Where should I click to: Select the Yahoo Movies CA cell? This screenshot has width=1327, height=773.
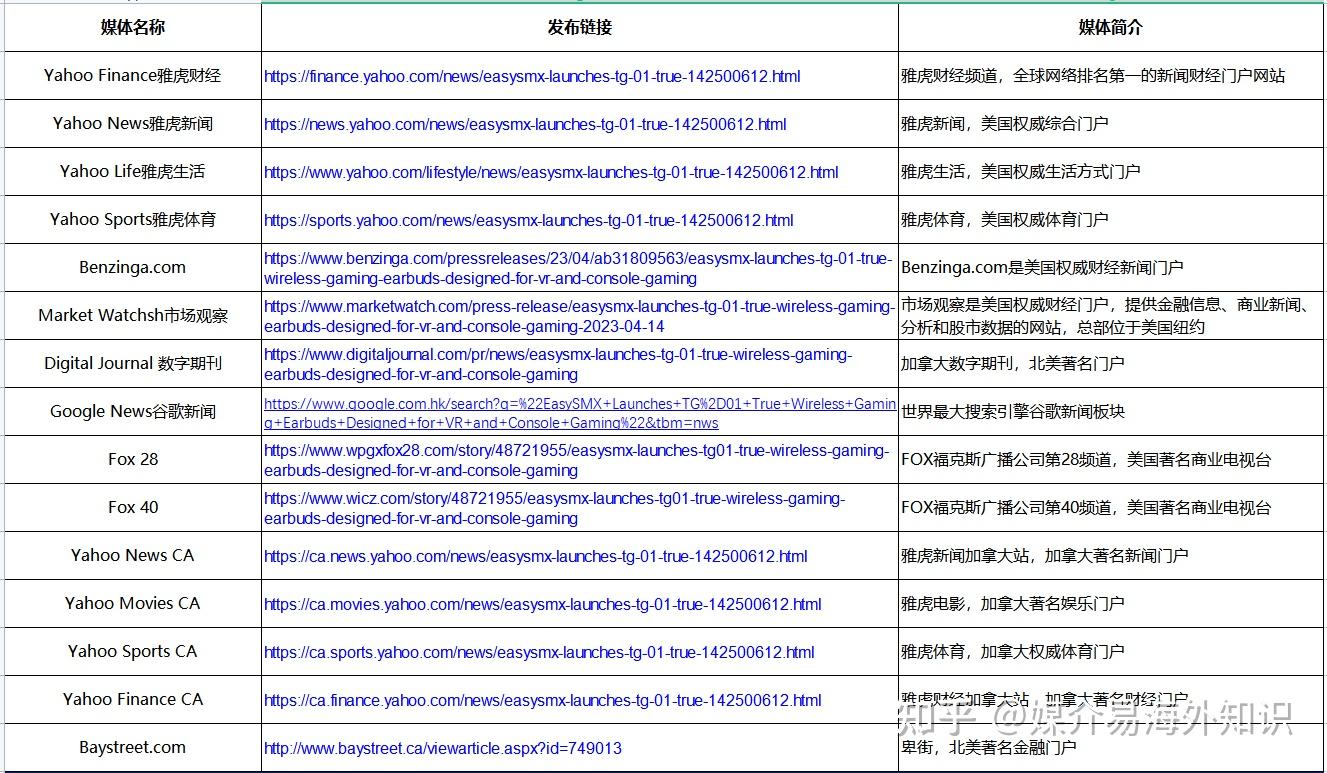pos(133,603)
